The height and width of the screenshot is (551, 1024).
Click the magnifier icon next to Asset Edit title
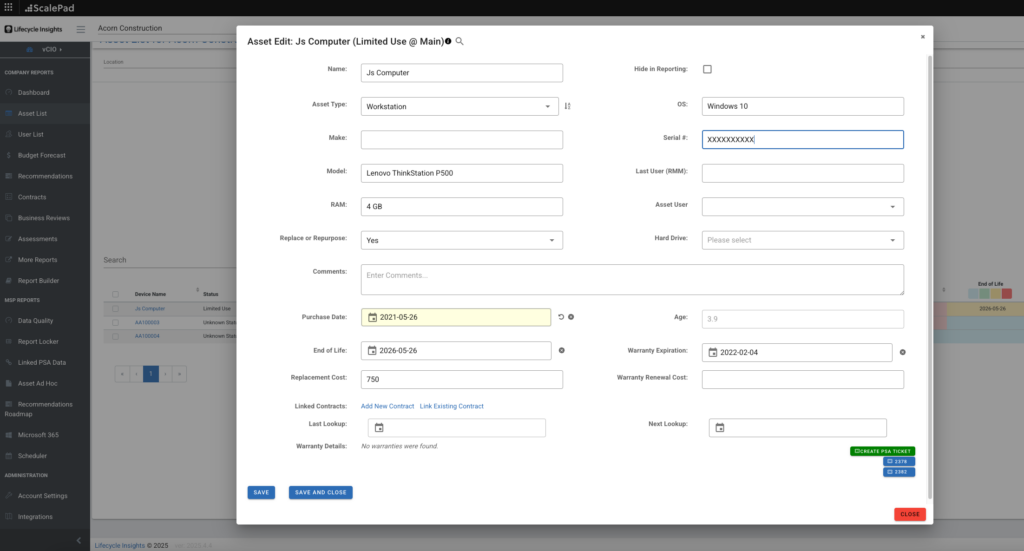460,41
